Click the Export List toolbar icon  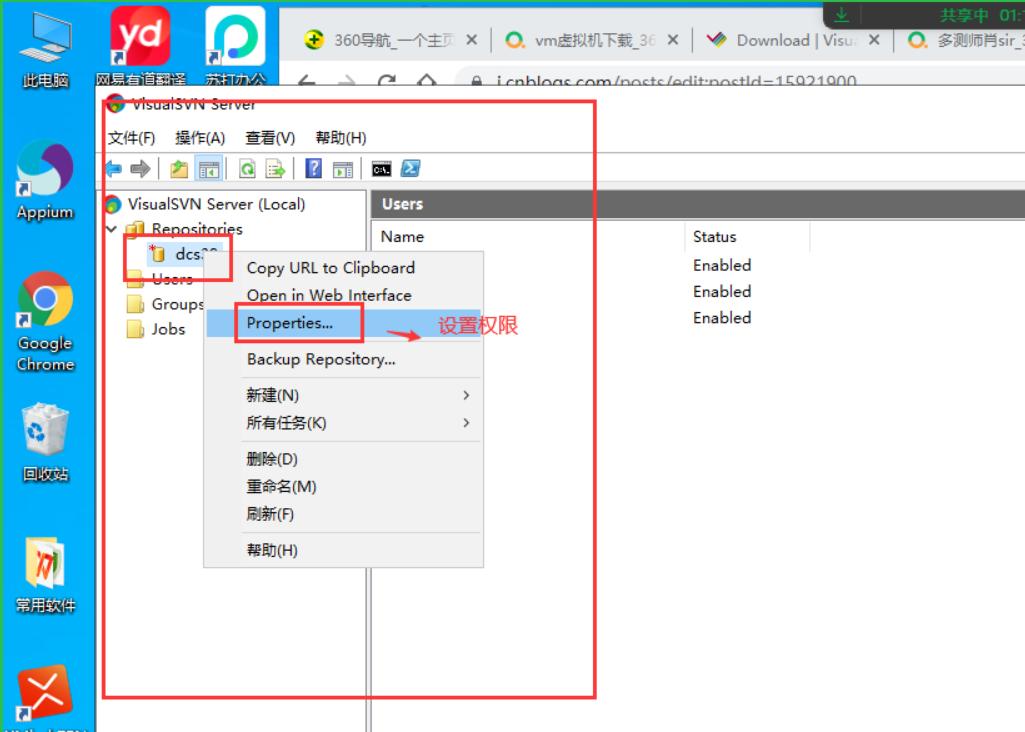pos(275,169)
